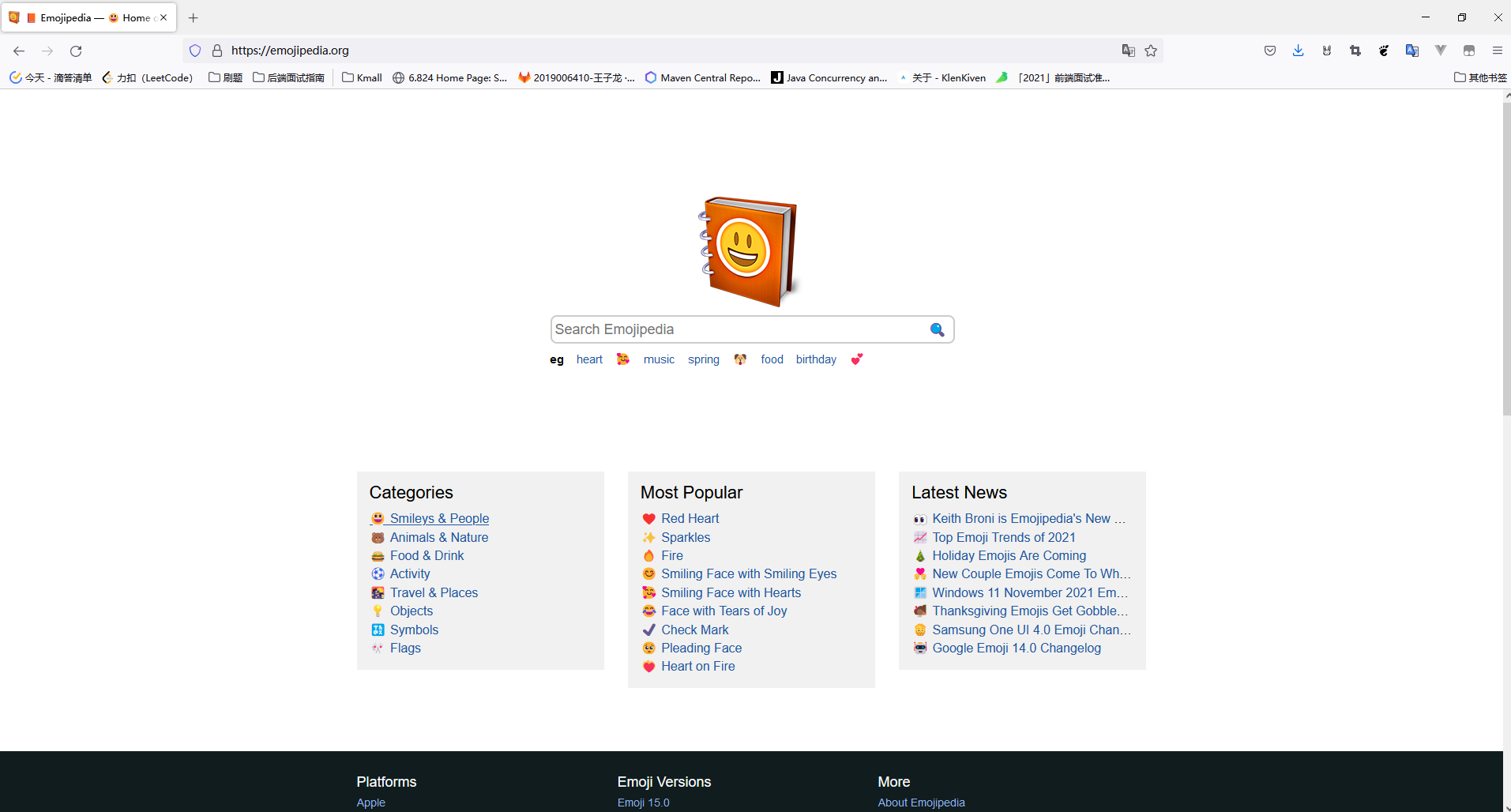
Task: Reload the page
Action: (76, 51)
